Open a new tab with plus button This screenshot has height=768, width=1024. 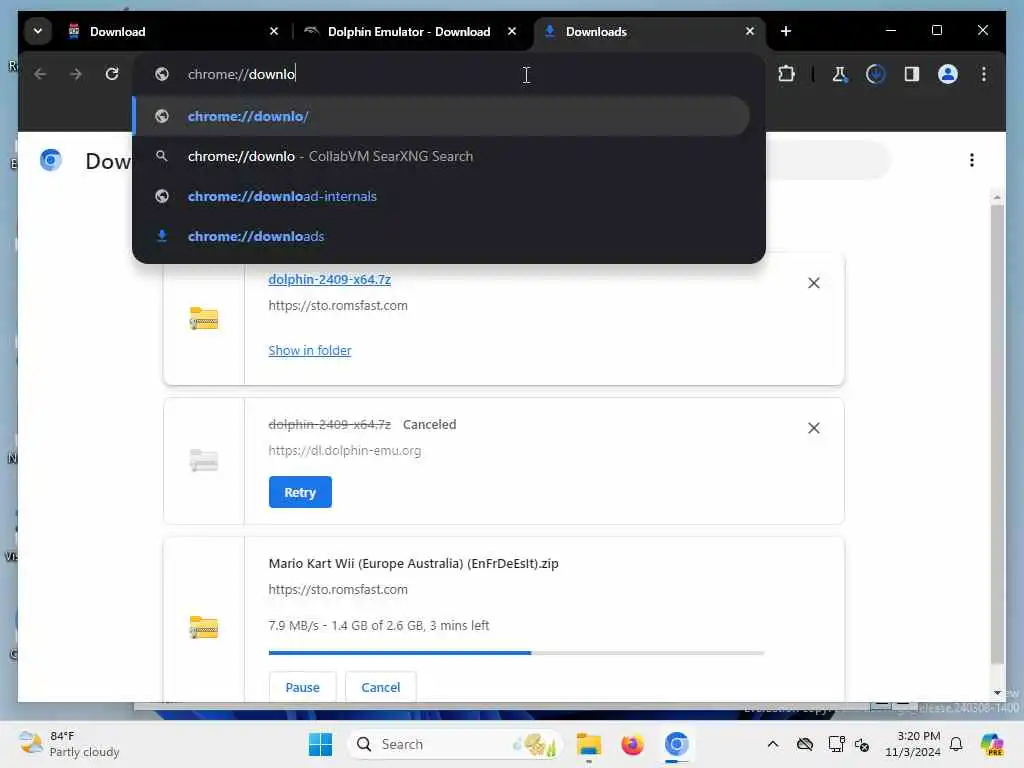coord(786,31)
